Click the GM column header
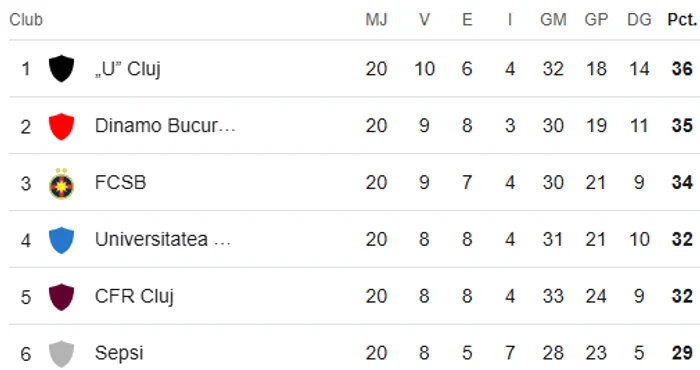The image size is (700, 370). (553, 20)
